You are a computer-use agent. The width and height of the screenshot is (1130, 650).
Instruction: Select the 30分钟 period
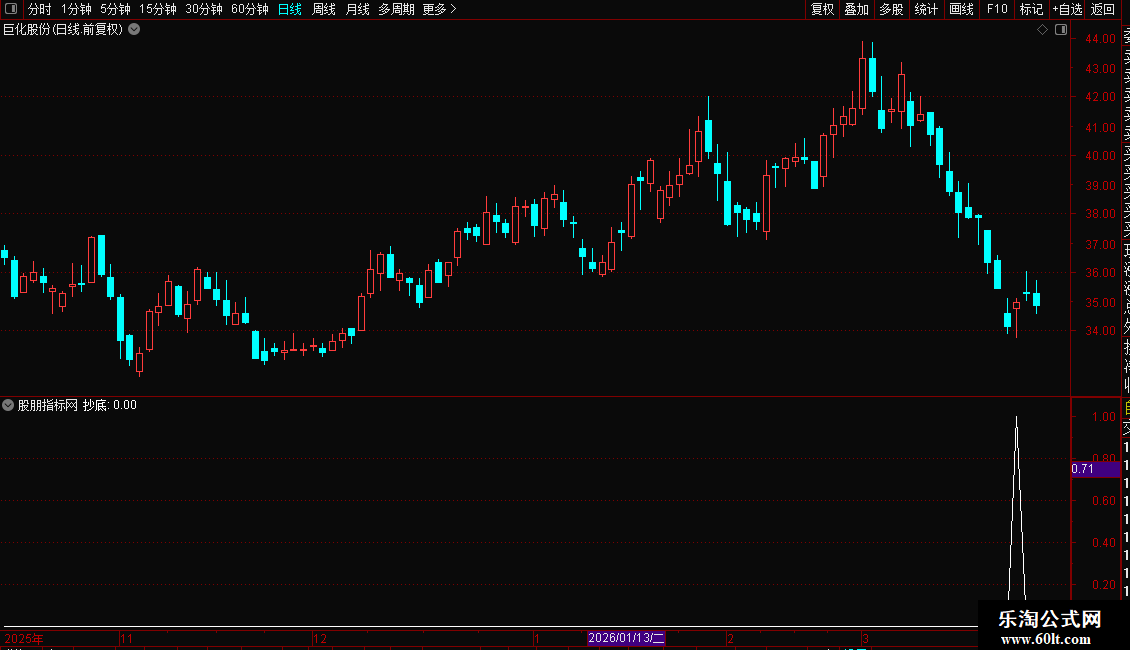[x=204, y=9]
